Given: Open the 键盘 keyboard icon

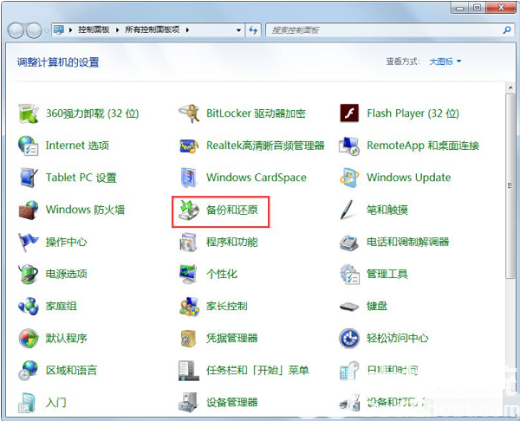Looking at the screenshot, I should [x=349, y=306].
